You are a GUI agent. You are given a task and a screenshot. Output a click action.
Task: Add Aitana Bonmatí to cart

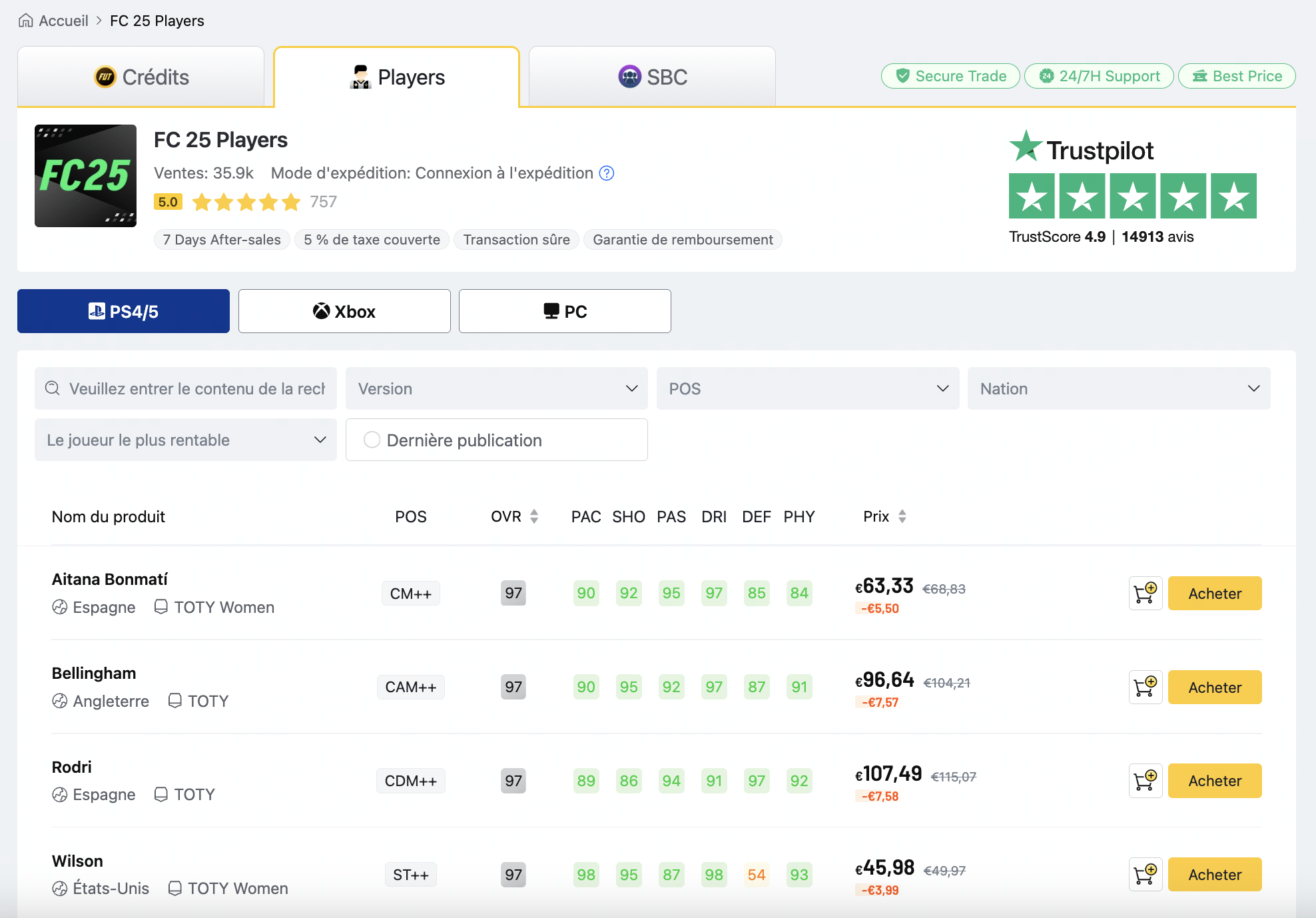click(1146, 593)
